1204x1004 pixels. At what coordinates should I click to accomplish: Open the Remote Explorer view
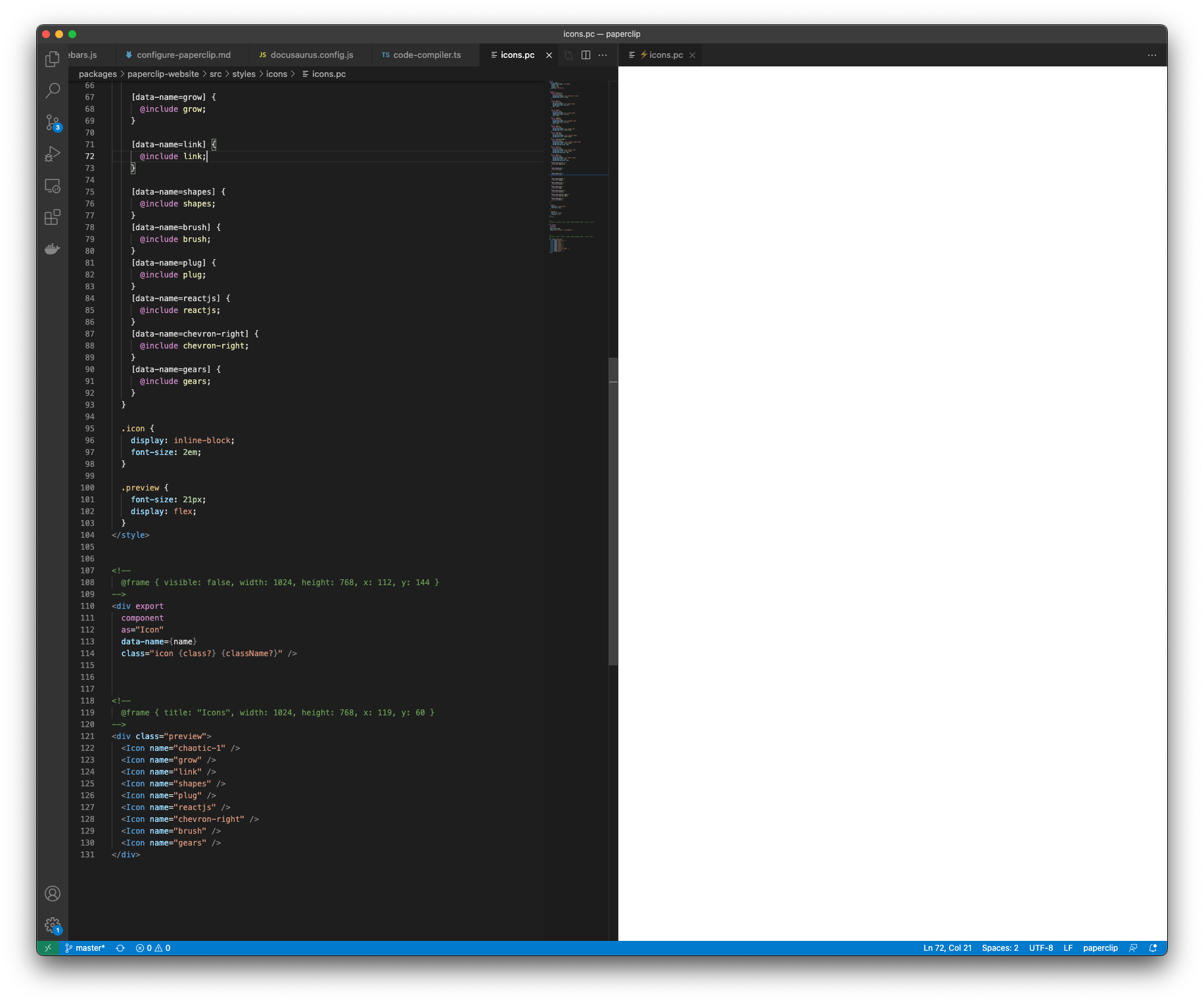pos(52,185)
